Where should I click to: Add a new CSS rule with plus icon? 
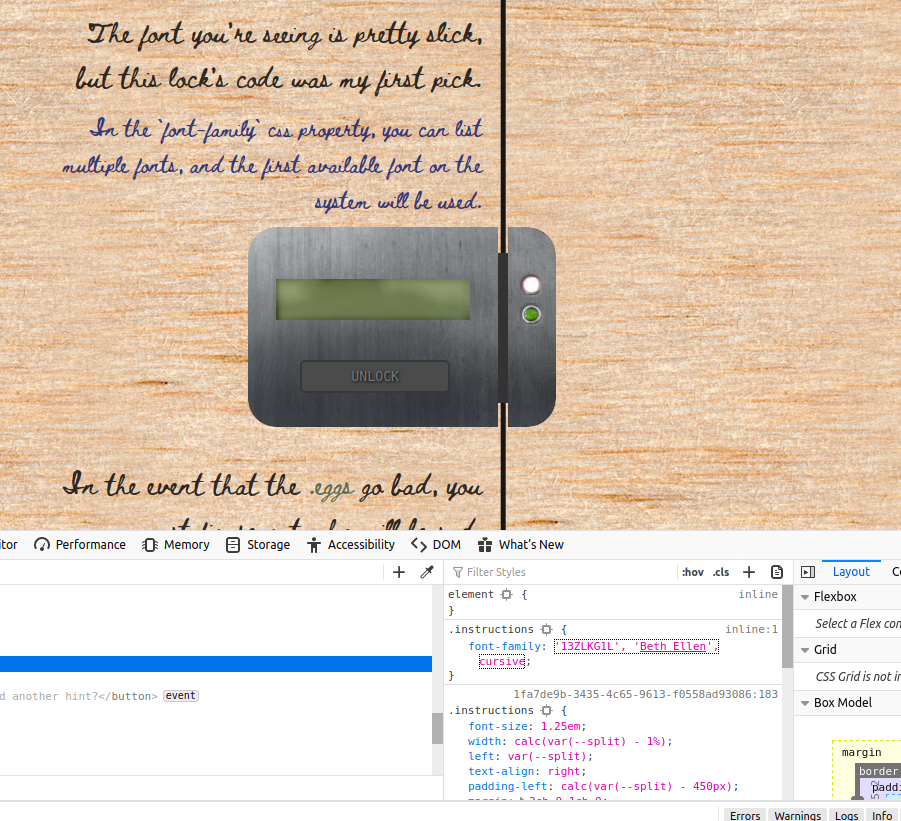tap(749, 572)
